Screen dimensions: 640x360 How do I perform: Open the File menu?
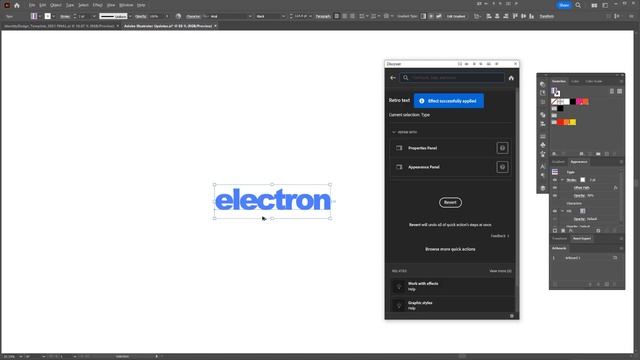32,5
